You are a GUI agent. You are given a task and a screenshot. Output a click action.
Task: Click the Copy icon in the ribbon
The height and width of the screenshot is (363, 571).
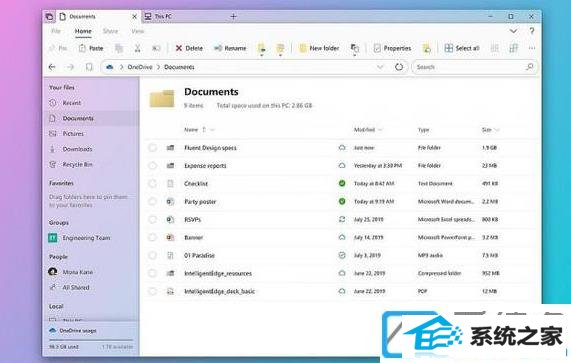(x=119, y=48)
